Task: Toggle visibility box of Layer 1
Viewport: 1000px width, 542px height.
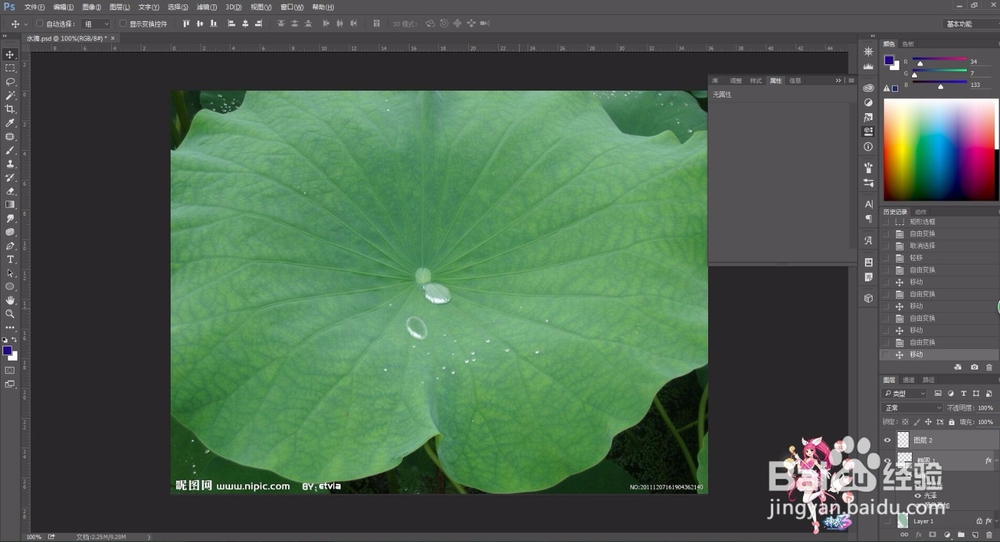Action: tap(887, 521)
